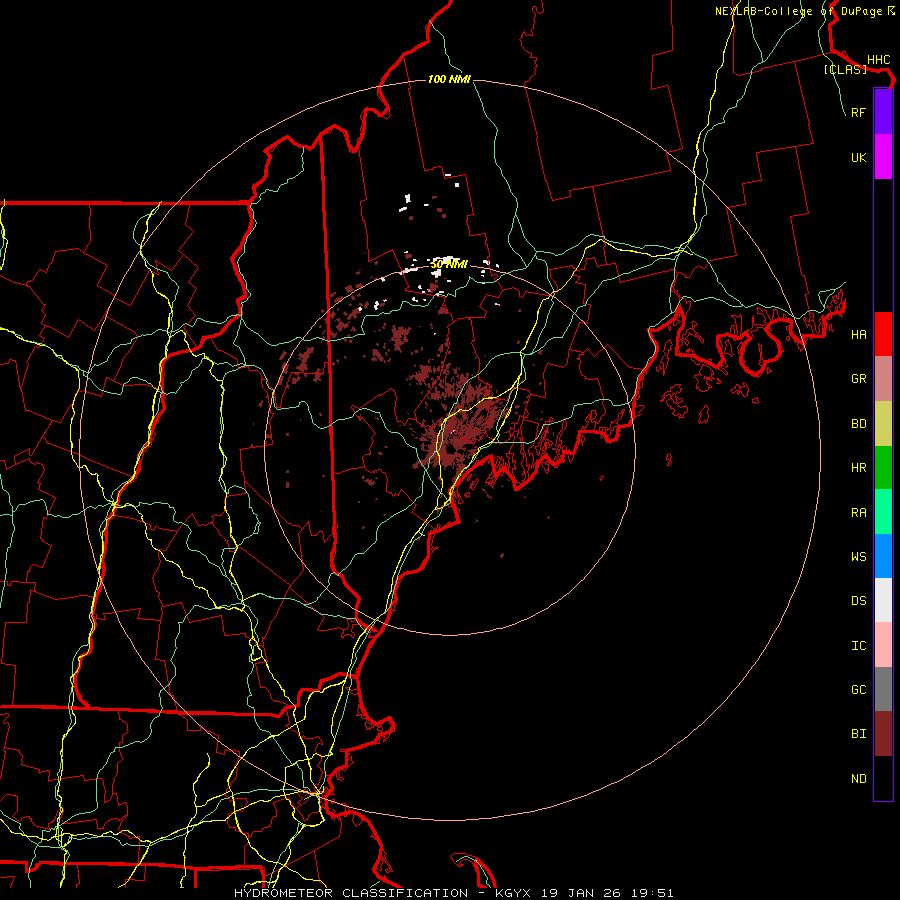
Task: Click the WS blue legend swatch
Action: pyautogui.click(x=883, y=556)
